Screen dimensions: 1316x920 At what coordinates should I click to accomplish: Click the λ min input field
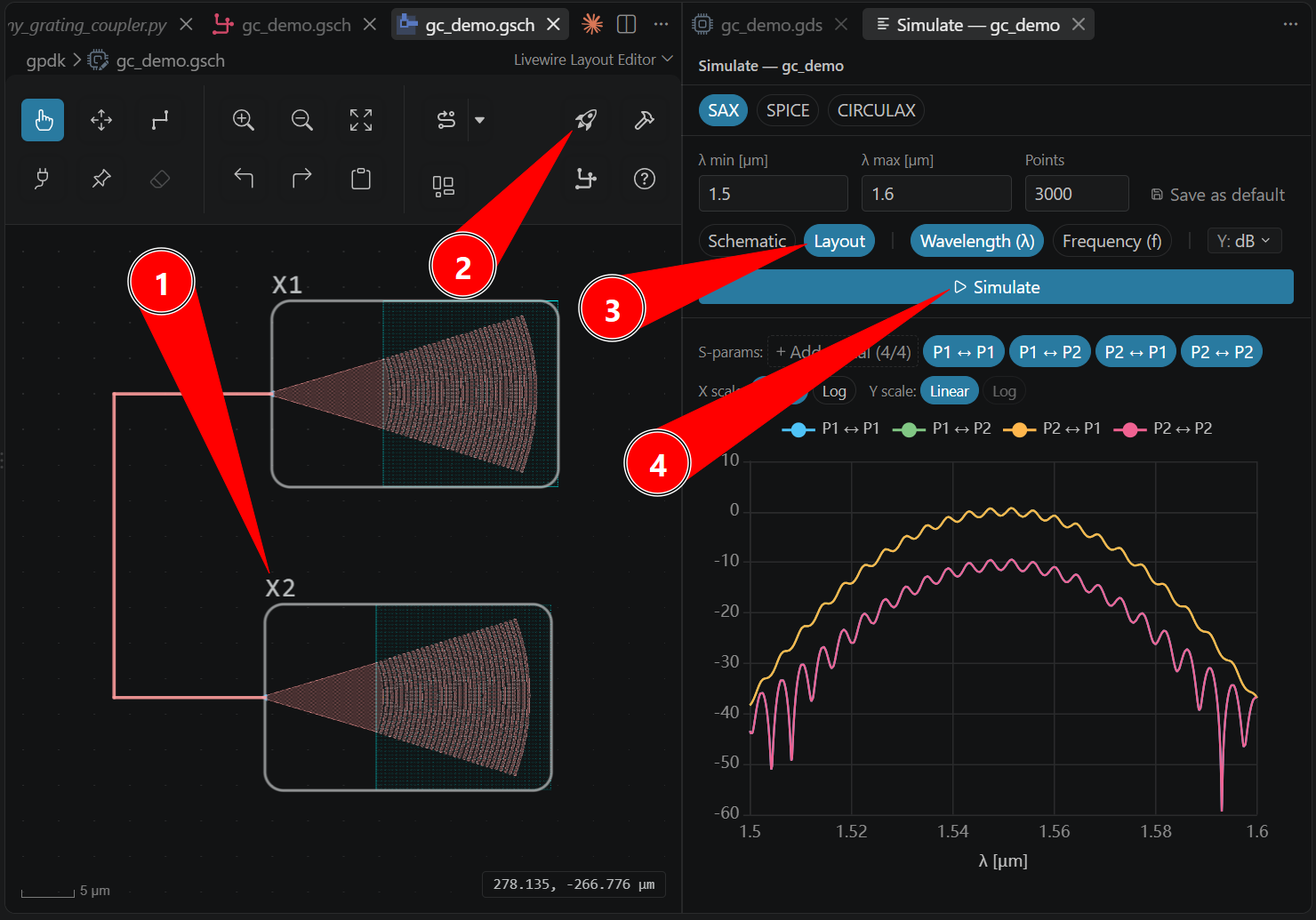[774, 194]
